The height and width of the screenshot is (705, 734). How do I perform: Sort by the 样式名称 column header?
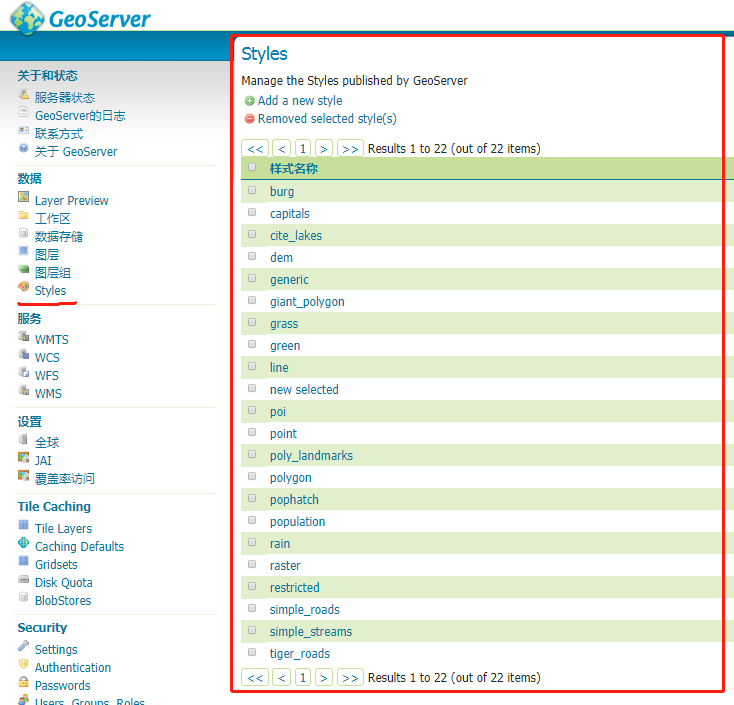(x=294, y=169)
